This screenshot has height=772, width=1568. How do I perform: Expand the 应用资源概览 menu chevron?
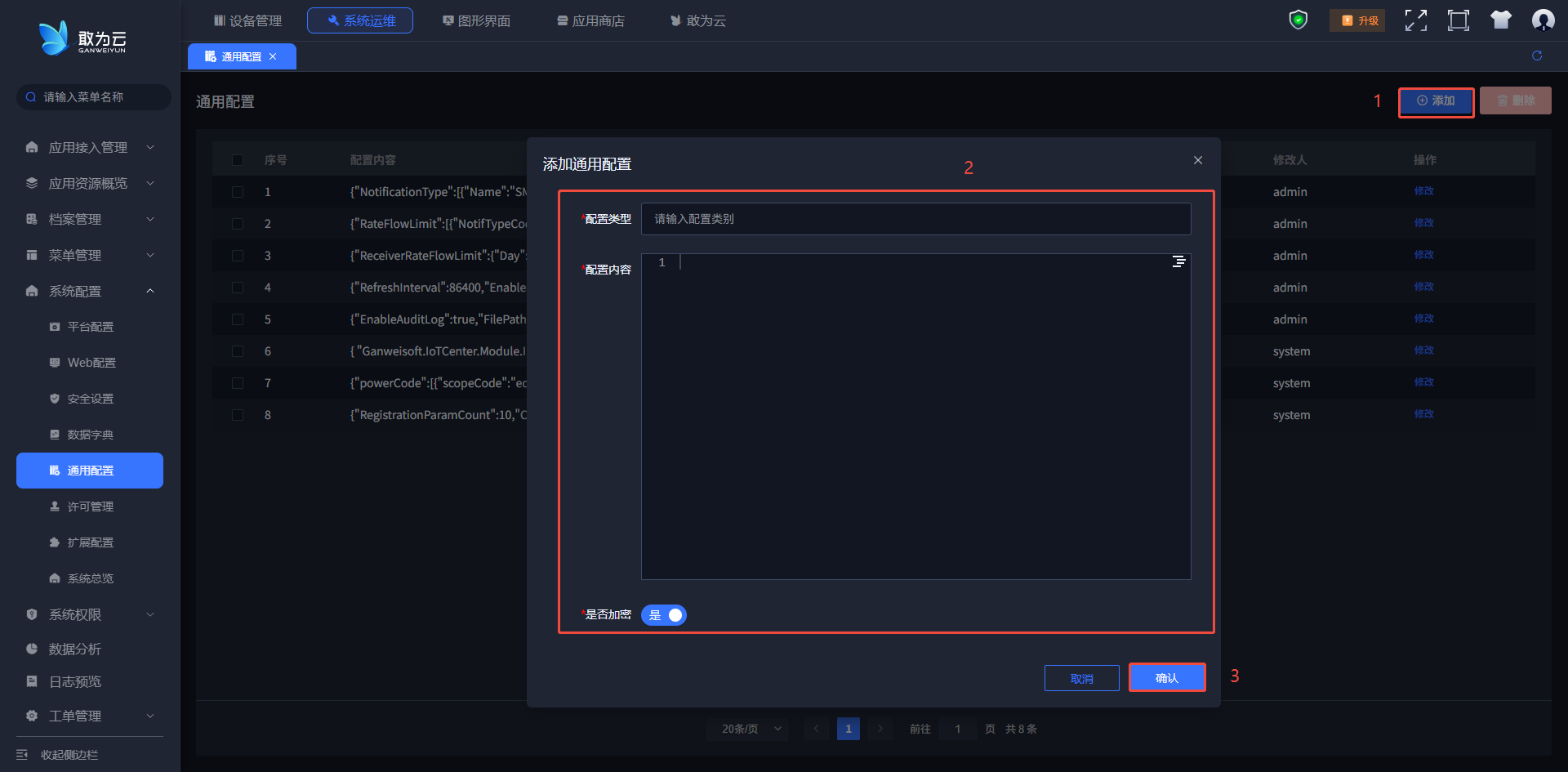point(150,183)
